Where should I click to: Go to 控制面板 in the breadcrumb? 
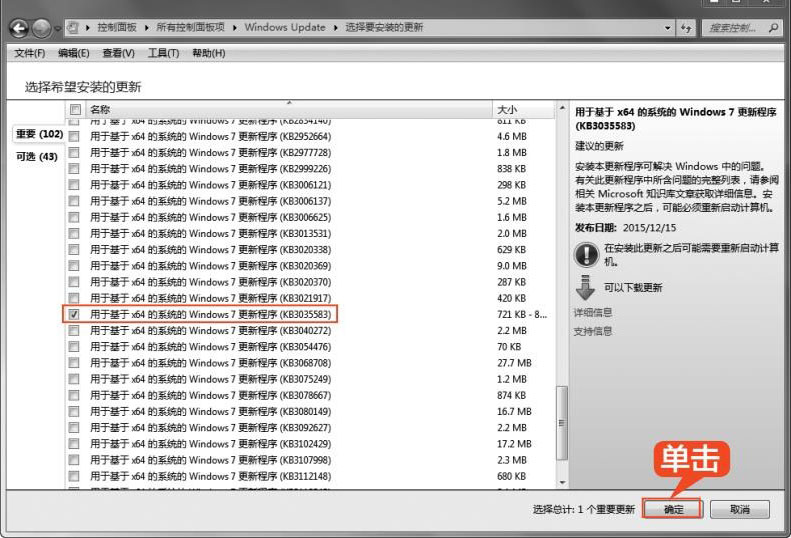(117, 27)
